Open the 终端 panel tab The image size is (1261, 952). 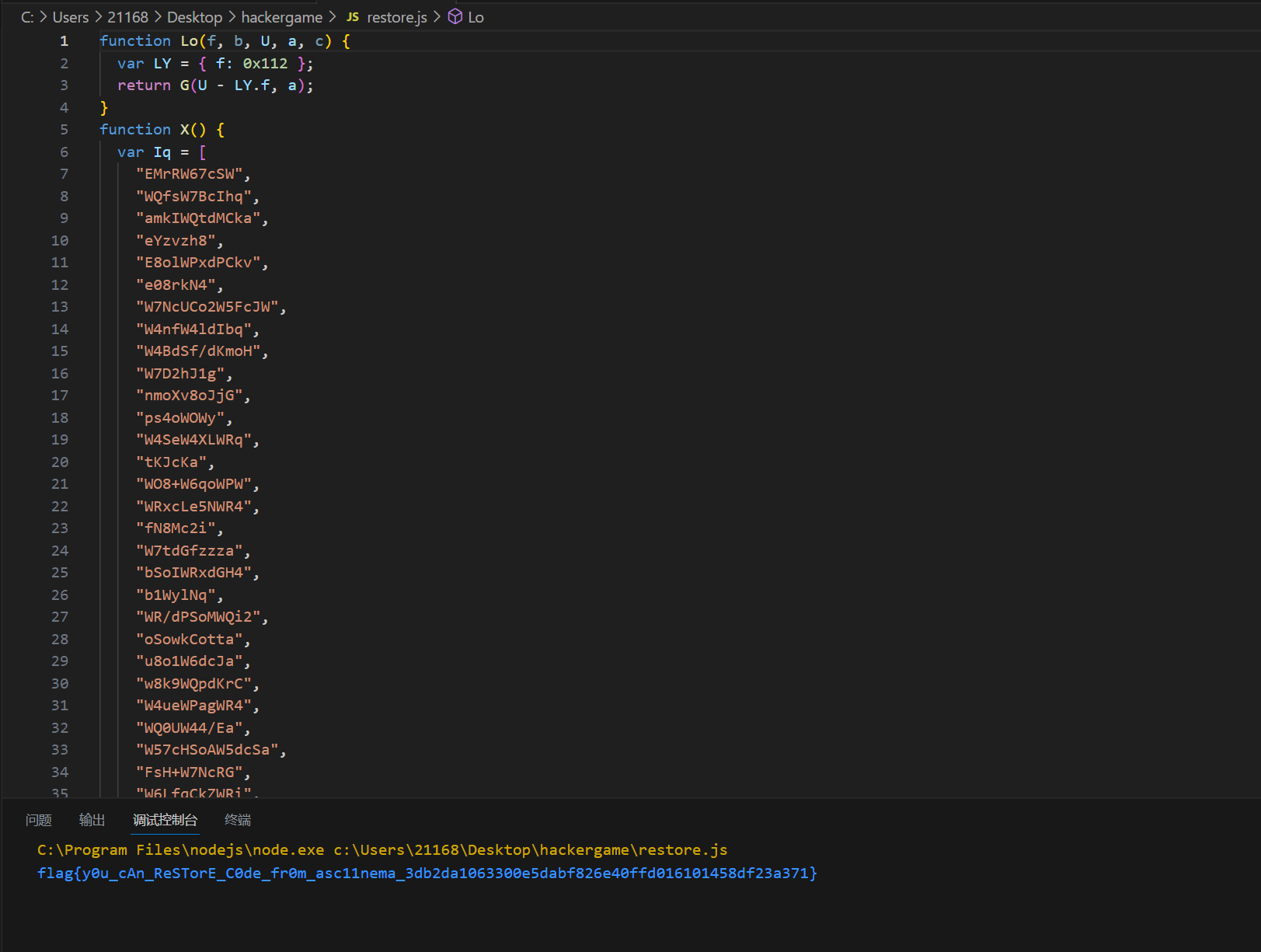point(238,820)
